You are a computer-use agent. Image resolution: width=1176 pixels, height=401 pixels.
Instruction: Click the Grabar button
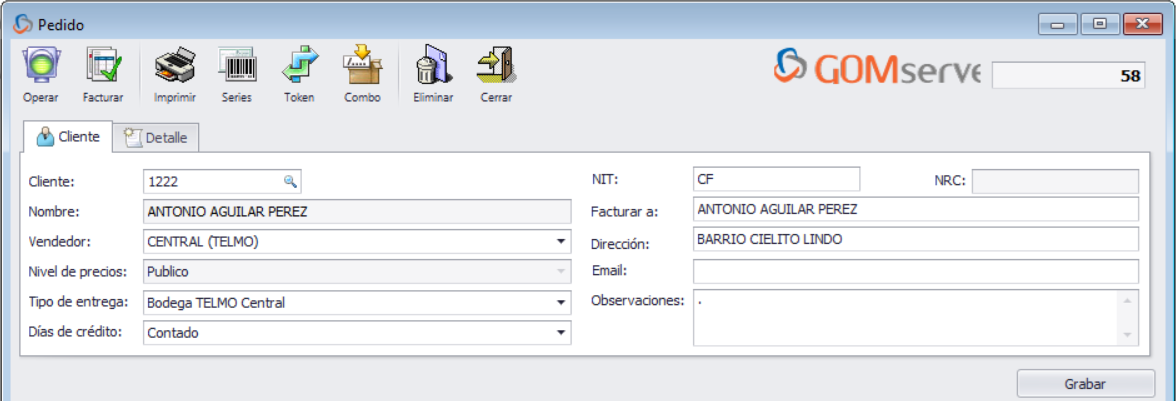pos(1085,384)
